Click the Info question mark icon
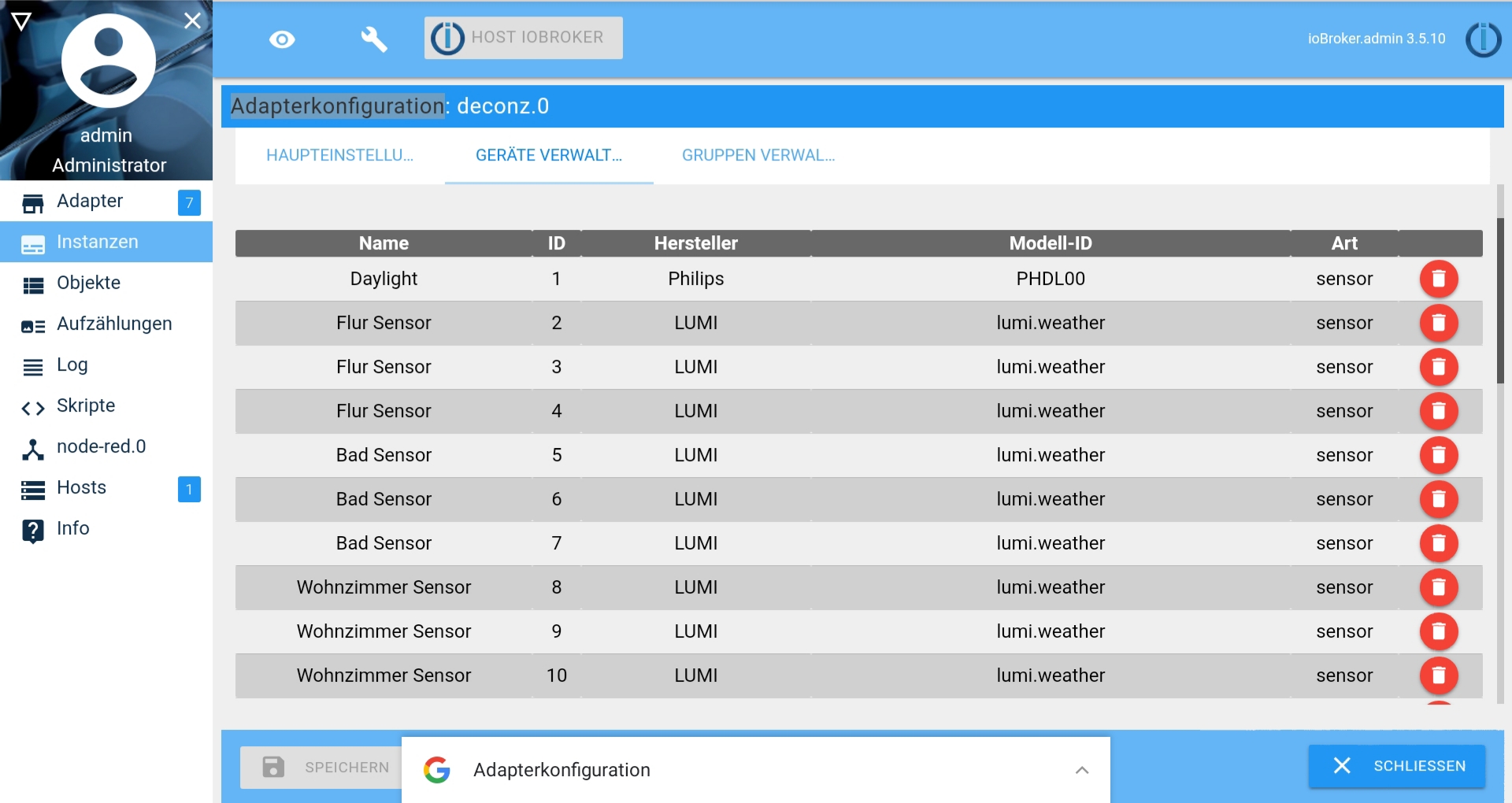 click(33, 531)
